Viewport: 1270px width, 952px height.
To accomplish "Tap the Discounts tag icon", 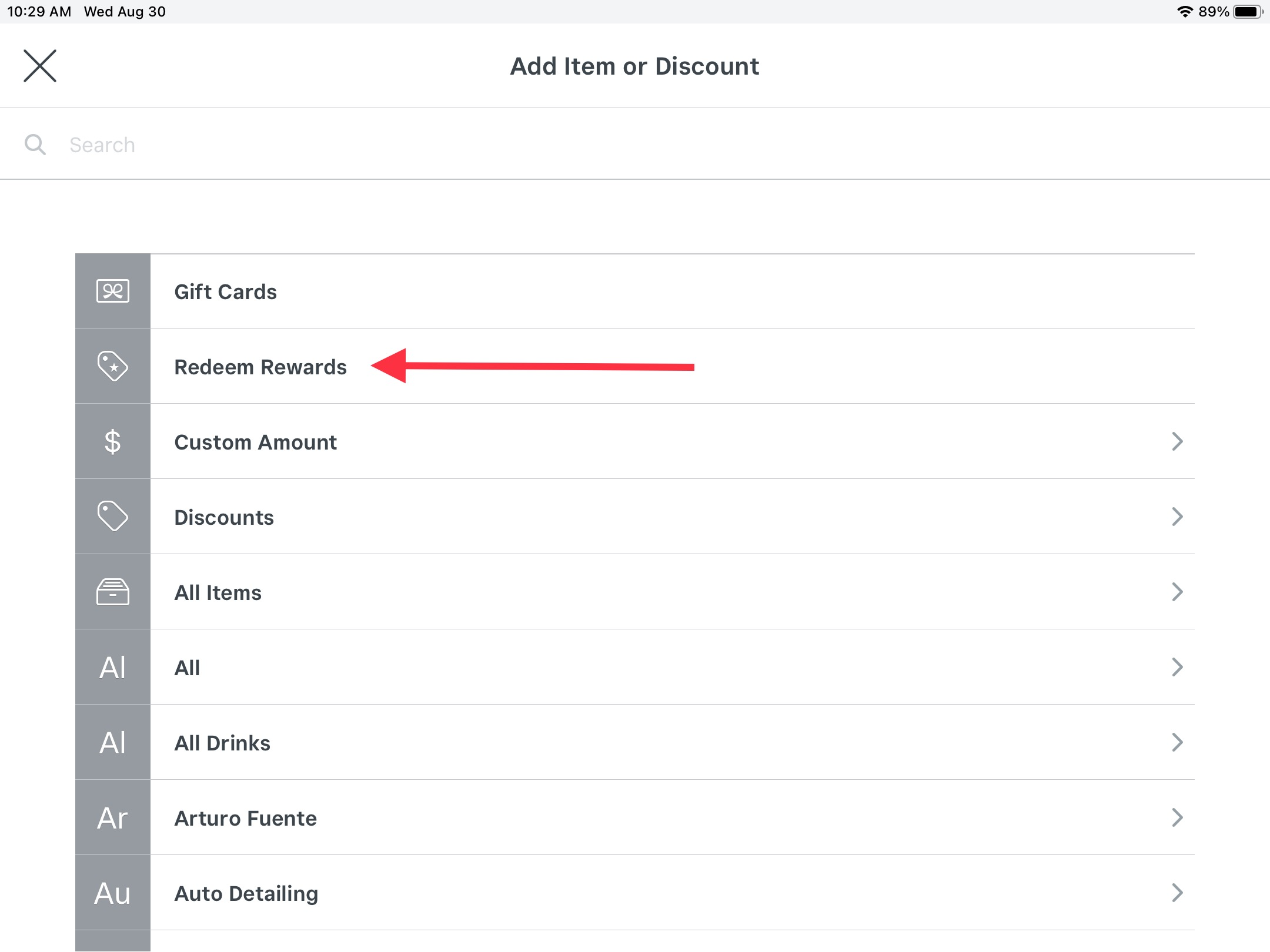I will (x=112, y=517).
